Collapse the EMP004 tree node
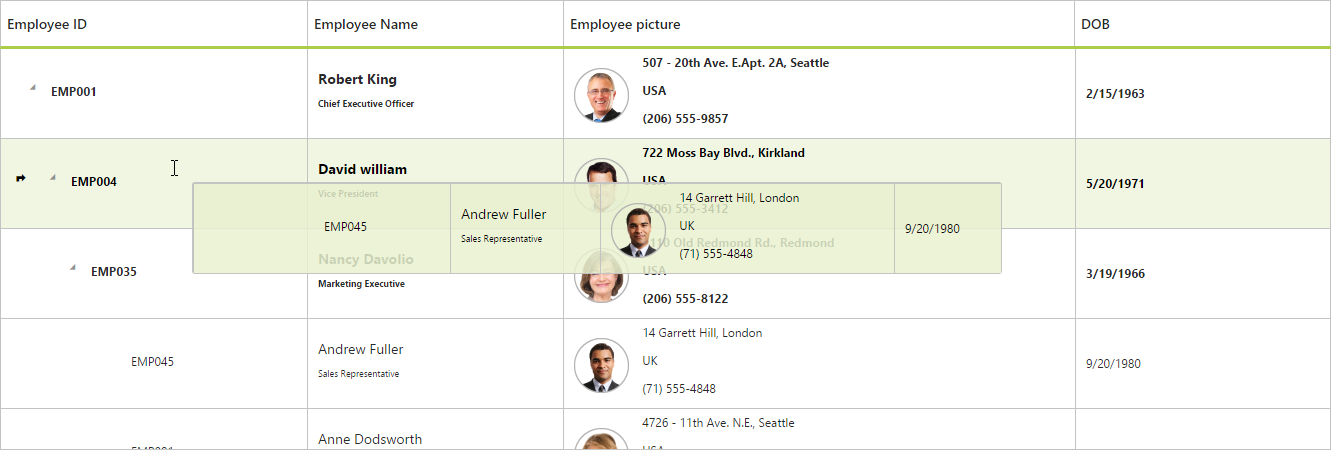Viewport: 1331px width, 450px height. tap(52, 178)
